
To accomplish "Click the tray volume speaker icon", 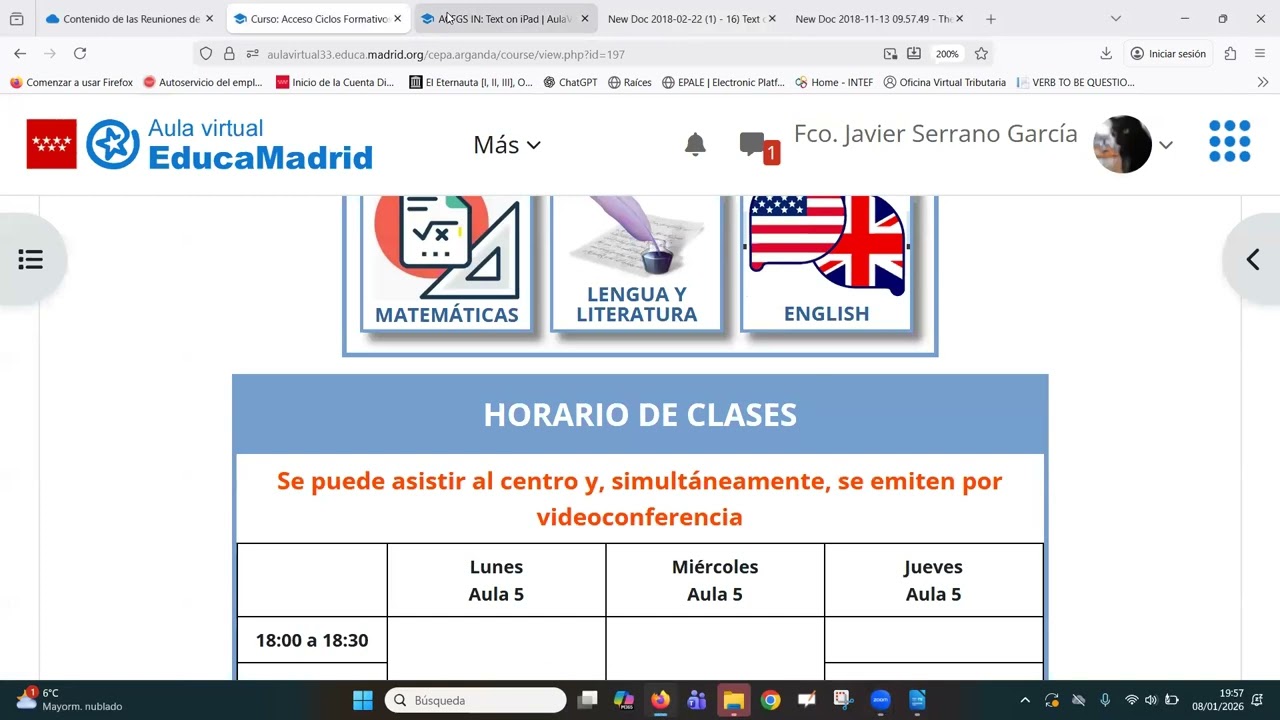I will pos(1151,700).
